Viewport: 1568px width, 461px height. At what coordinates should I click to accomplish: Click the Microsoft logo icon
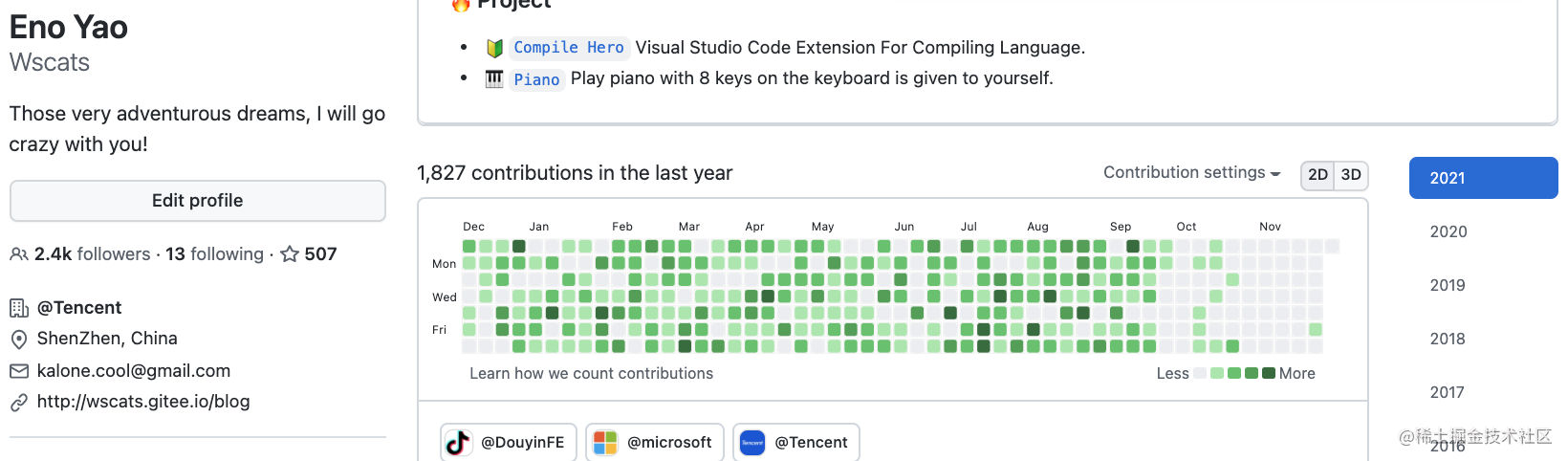point(605,442)
